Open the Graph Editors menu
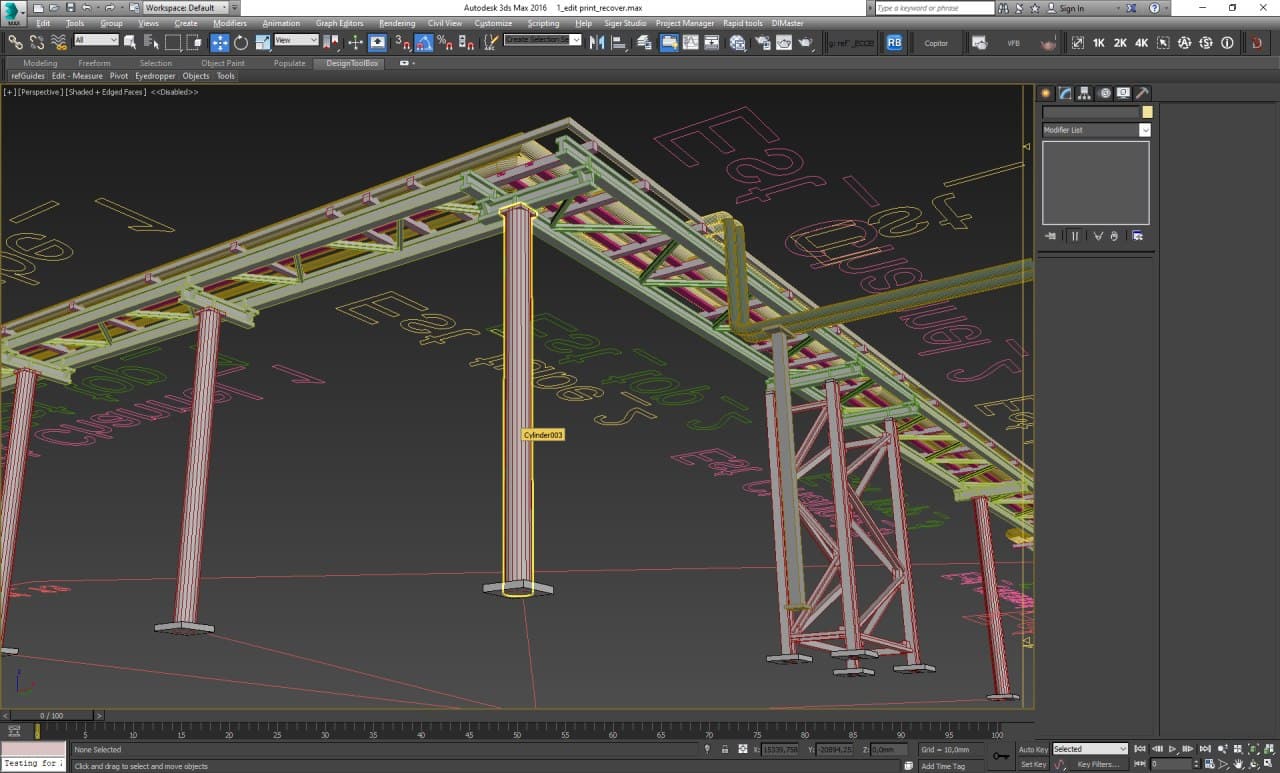Image resolution: width=1280 pixels, height=773 pixels. coord(339,23)
